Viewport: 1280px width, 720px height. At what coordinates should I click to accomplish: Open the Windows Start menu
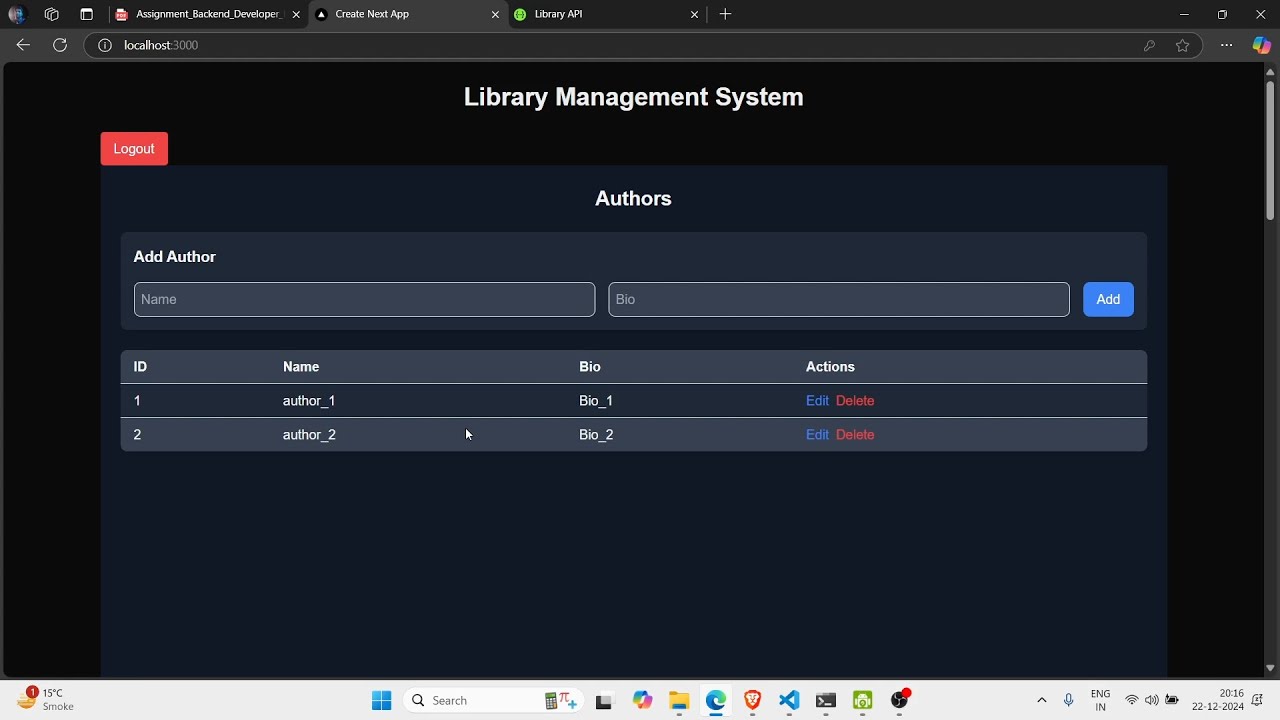coord(382,700)
